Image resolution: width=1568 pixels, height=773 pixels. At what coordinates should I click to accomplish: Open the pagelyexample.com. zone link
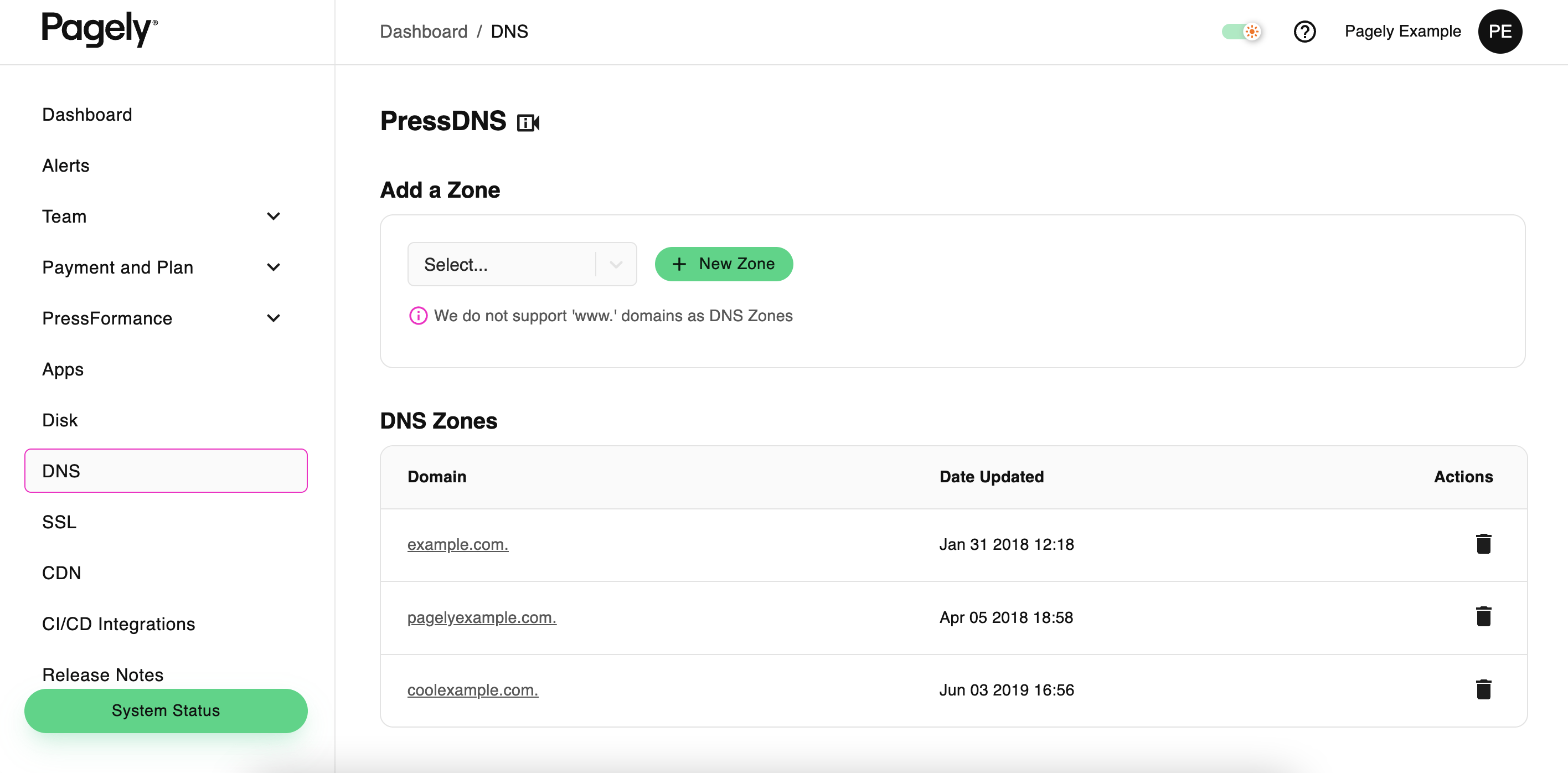(482, 617)
